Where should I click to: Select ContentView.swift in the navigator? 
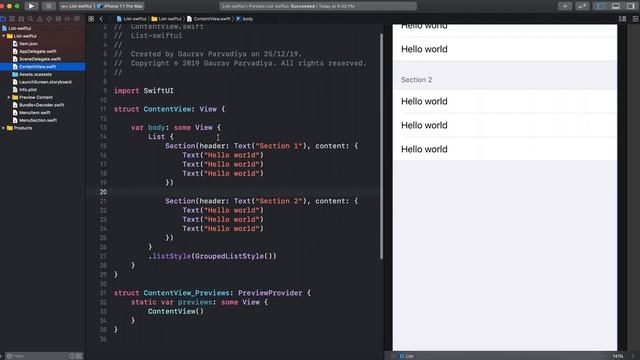click(x=42, y=67)
